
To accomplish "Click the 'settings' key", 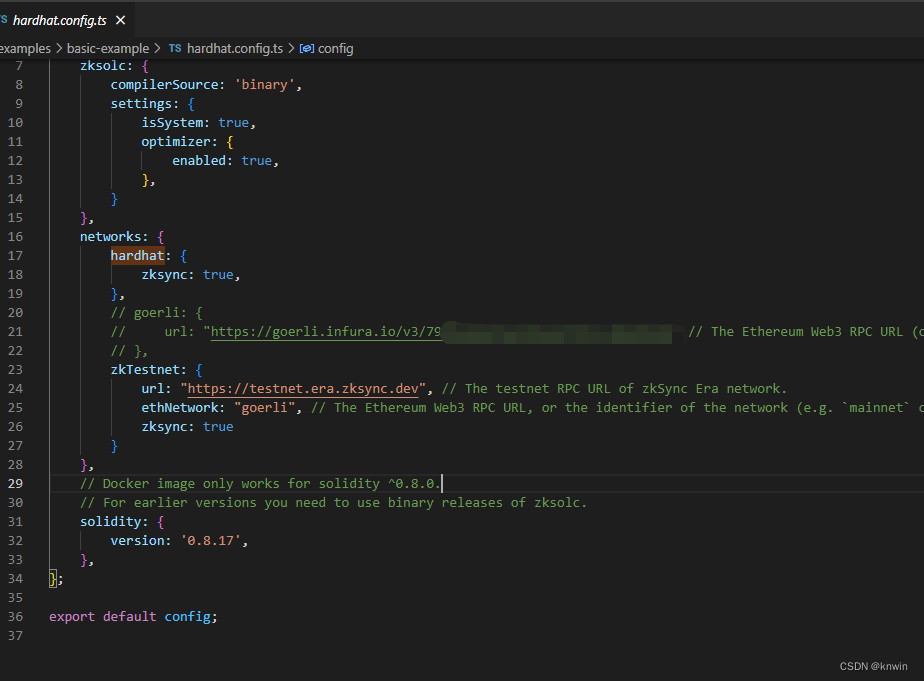I will click(x=141, y=104).
